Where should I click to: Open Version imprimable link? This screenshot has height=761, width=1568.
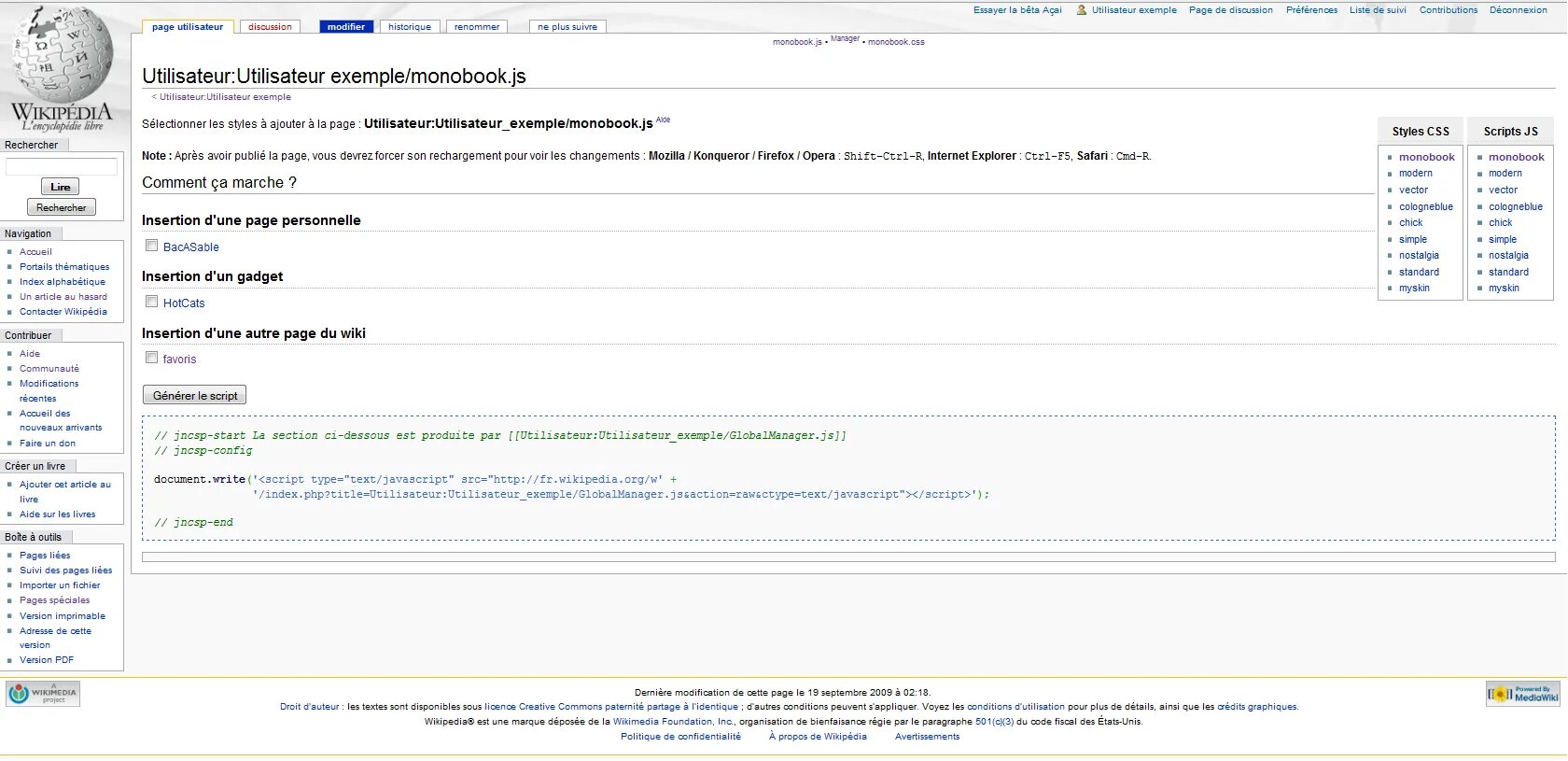pos(63,616)
